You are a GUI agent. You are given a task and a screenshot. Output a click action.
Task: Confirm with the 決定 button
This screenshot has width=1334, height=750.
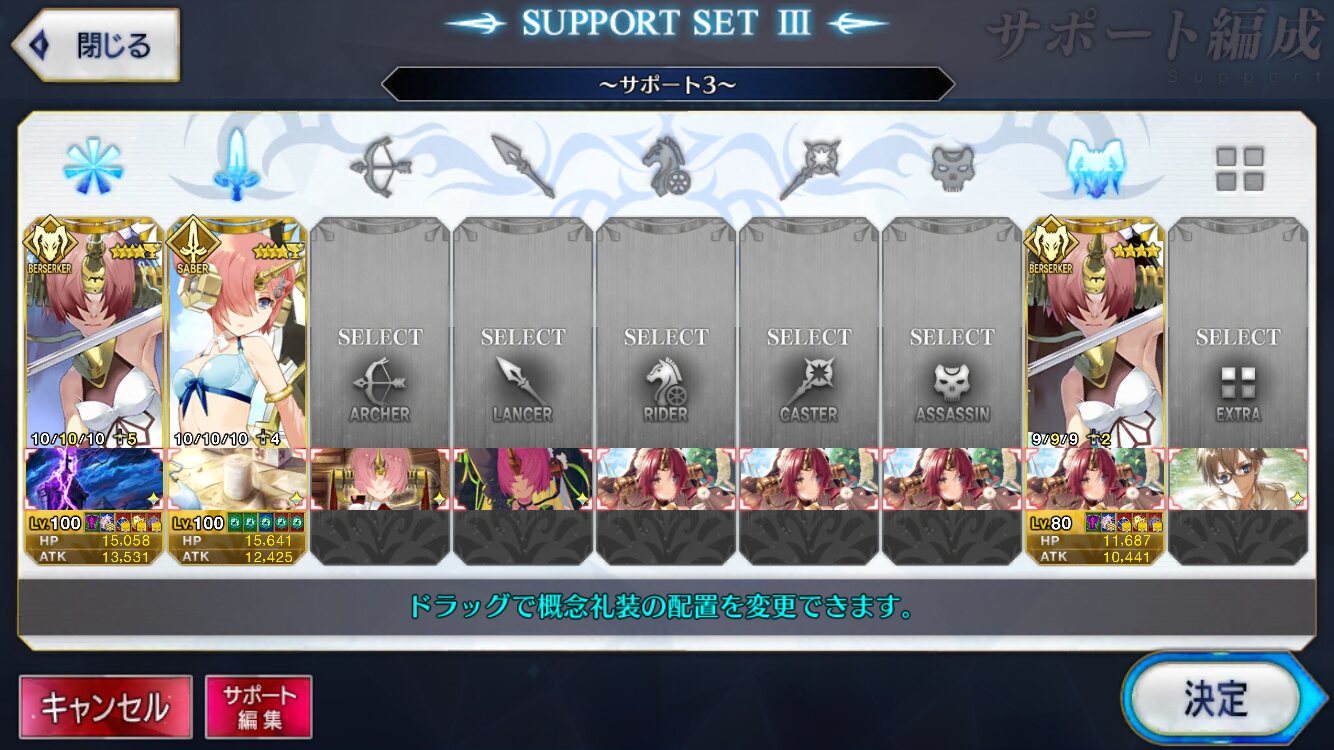pyautogui.click(x=1217, y=698)
